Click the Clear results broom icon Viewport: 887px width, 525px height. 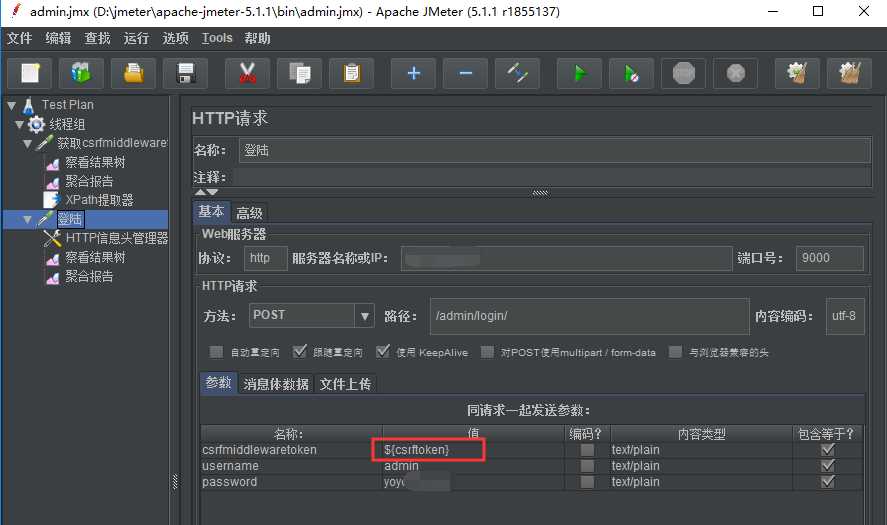[x=797, y=74]
